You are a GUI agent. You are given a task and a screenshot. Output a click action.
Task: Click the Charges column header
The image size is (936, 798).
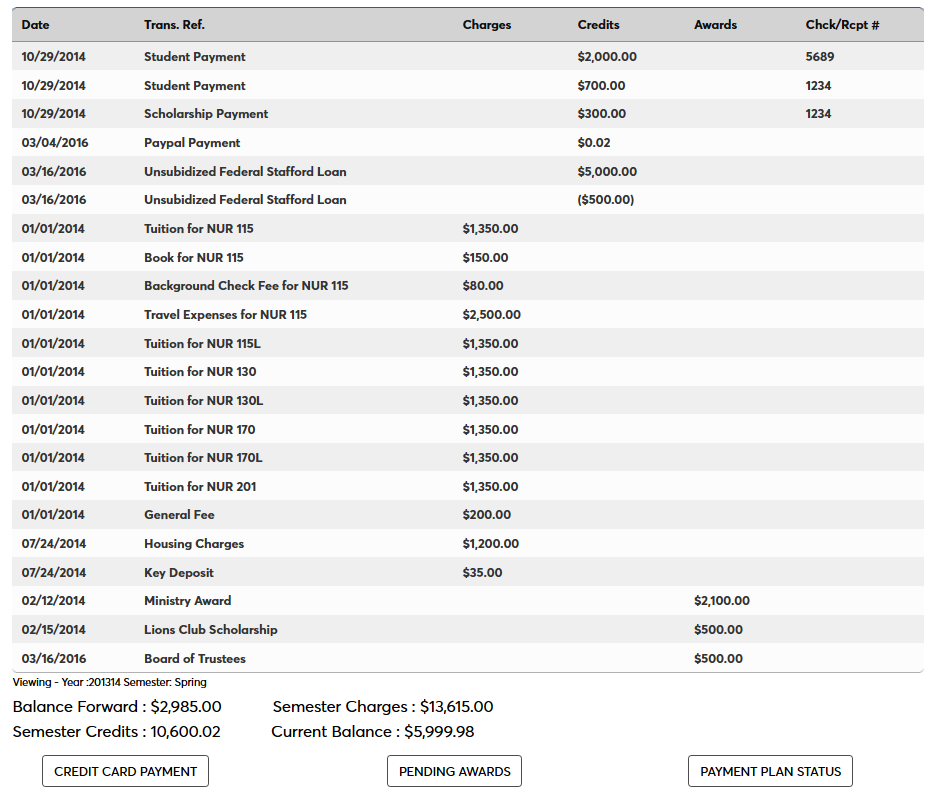click(487, 25)
